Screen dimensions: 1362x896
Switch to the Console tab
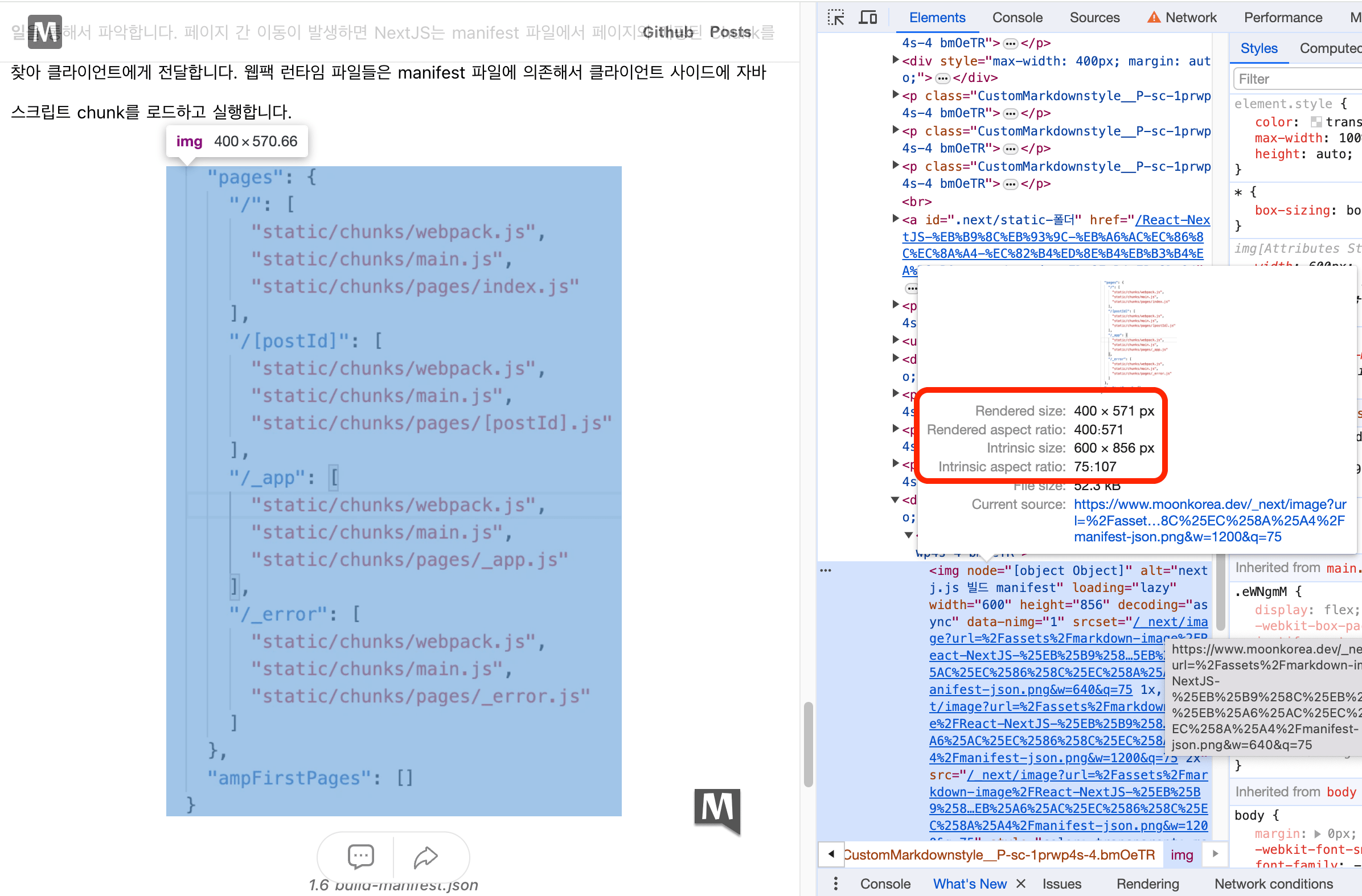point(1018,17)
